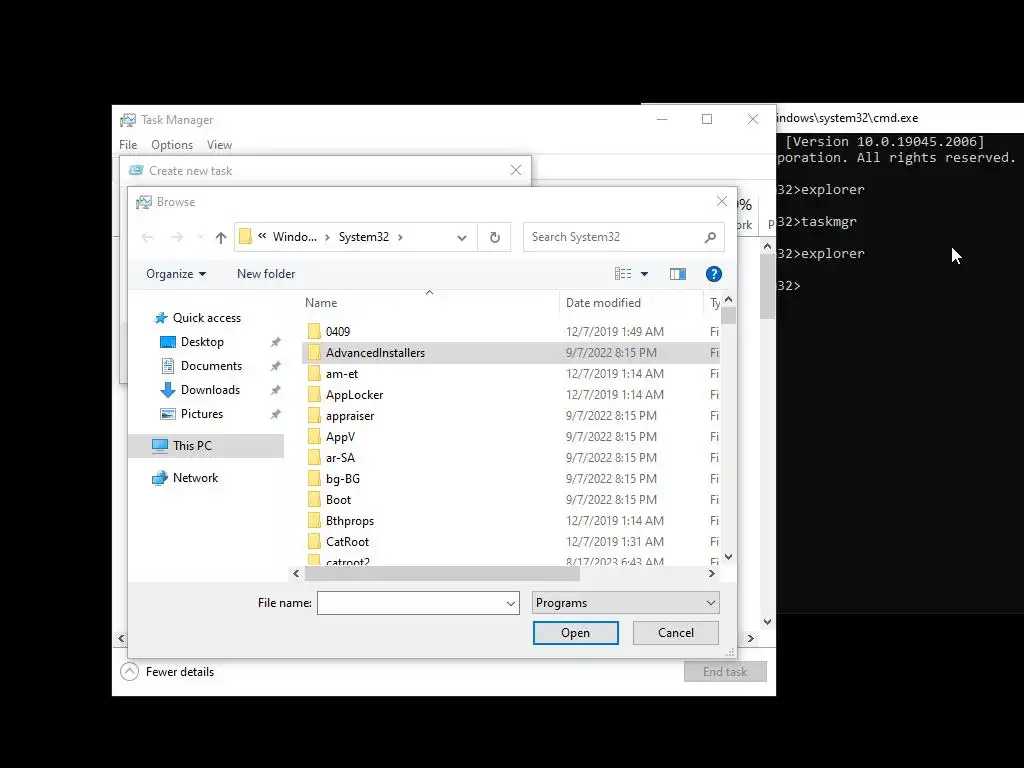1024x768 pixels.
Task: Click the file list scroll down arrow
Action: [x=729, y=557]
